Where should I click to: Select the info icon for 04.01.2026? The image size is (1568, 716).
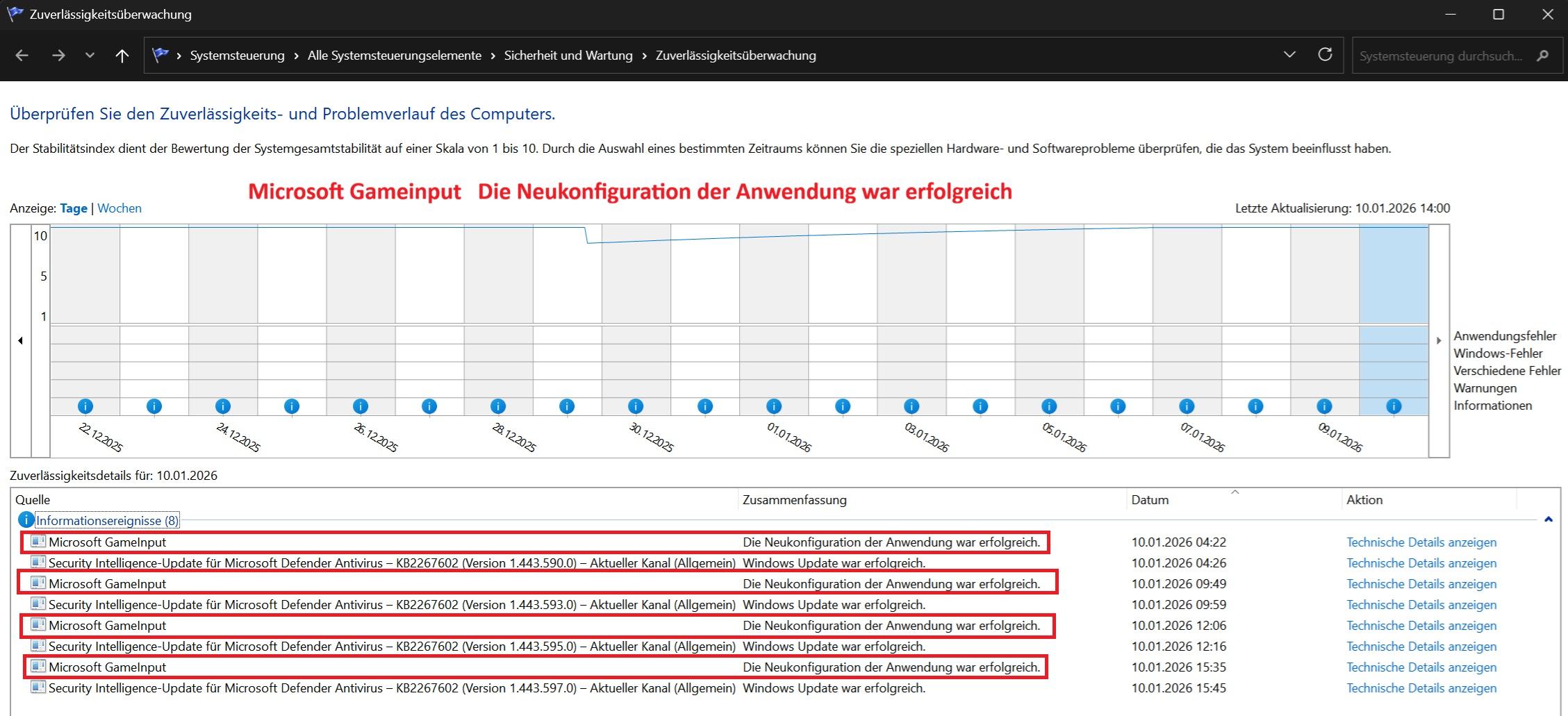click(980, 406)
